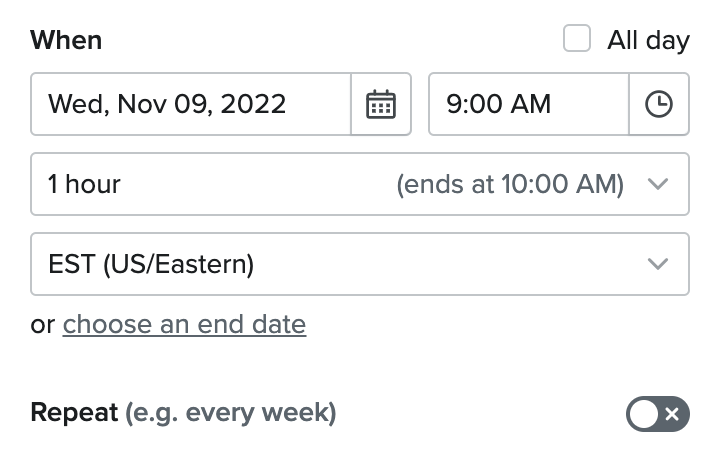
Task: Open the clock time picker icon
Action: tap(659, 104)
